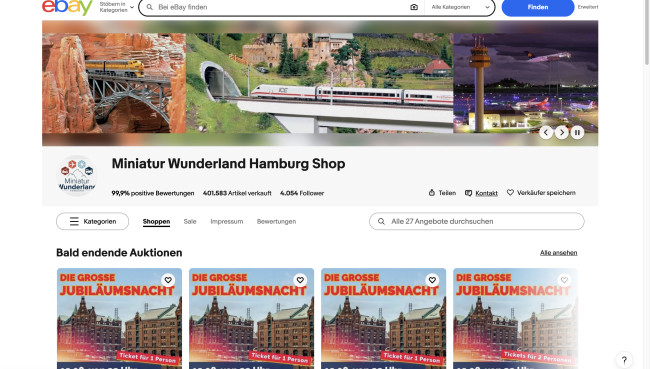Open the Bewertungen tab
The width and height of the screenshot is (650, 369).
(276, 221)
